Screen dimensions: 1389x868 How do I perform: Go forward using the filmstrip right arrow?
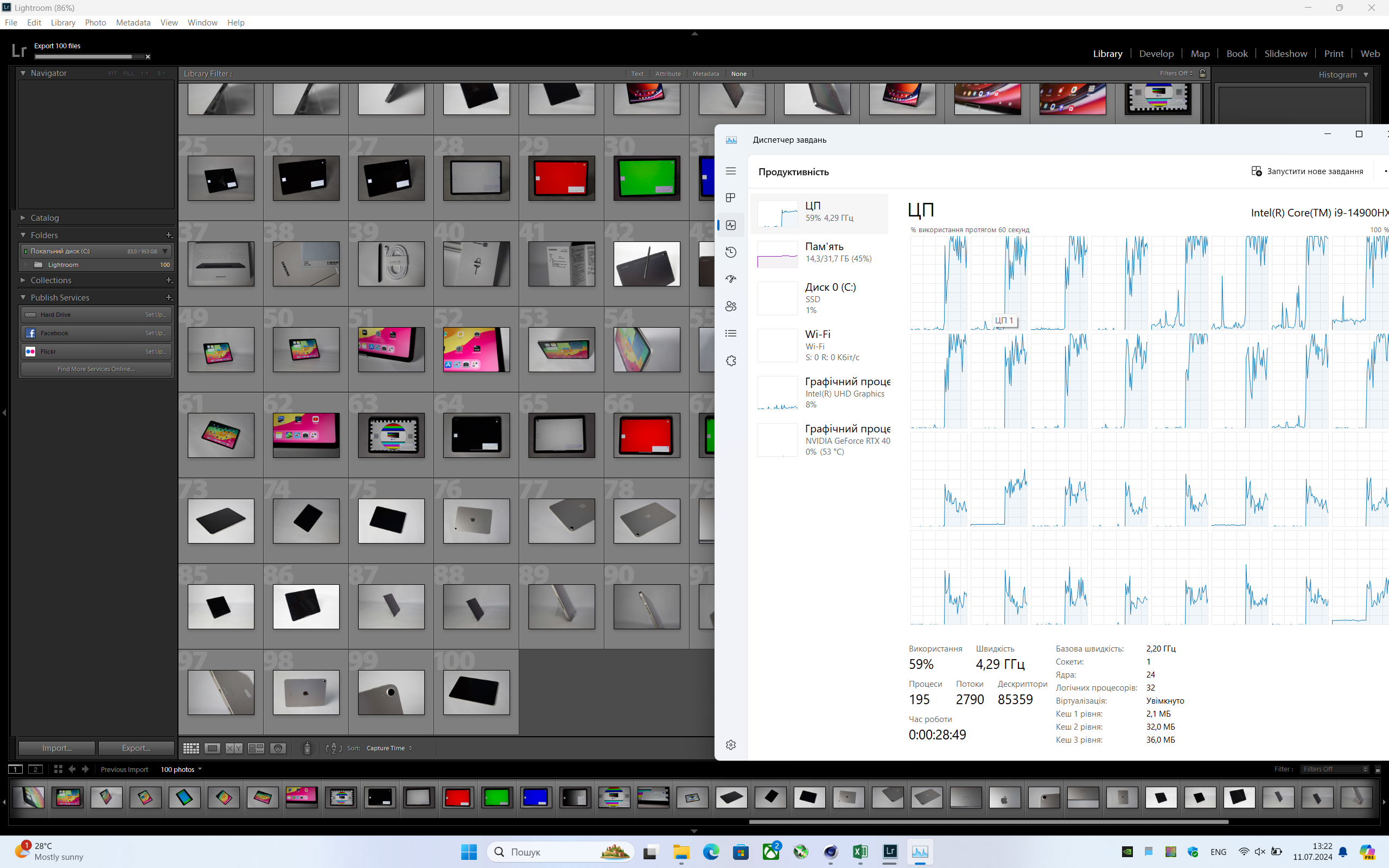(x=86, y=769)
